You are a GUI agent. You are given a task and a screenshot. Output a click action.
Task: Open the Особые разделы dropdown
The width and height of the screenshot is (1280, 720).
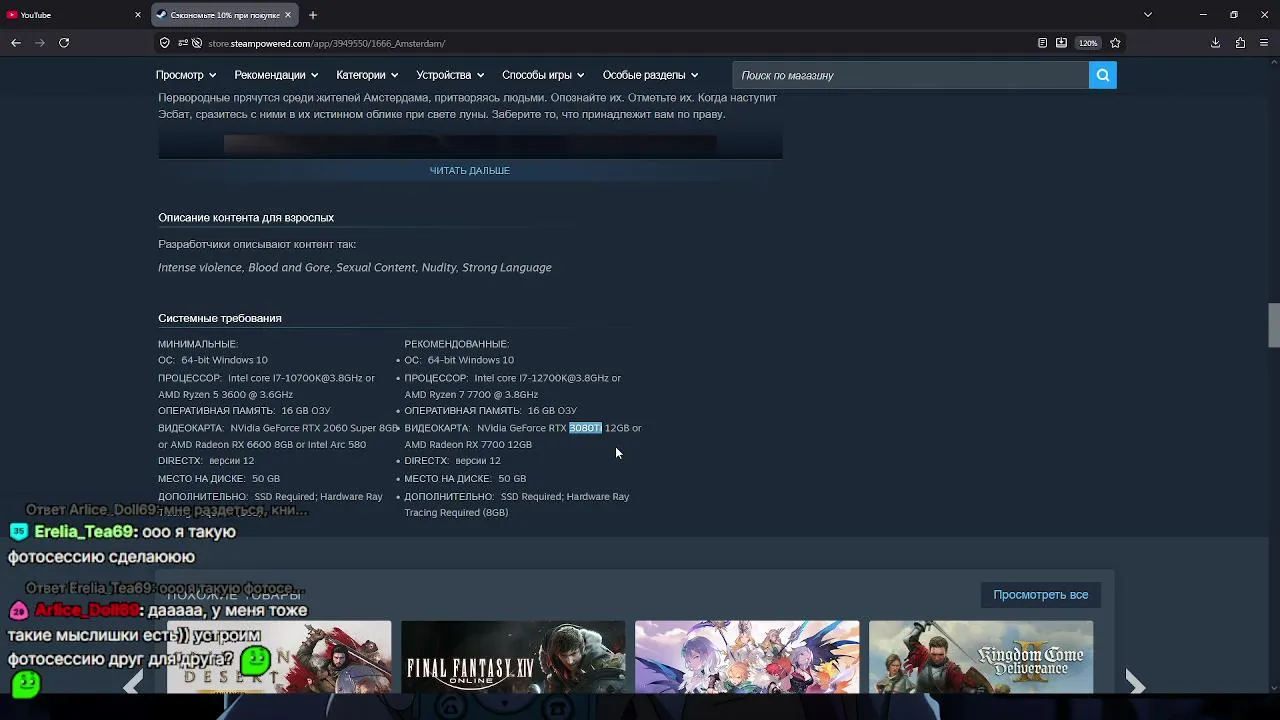(x=650, y=75)
